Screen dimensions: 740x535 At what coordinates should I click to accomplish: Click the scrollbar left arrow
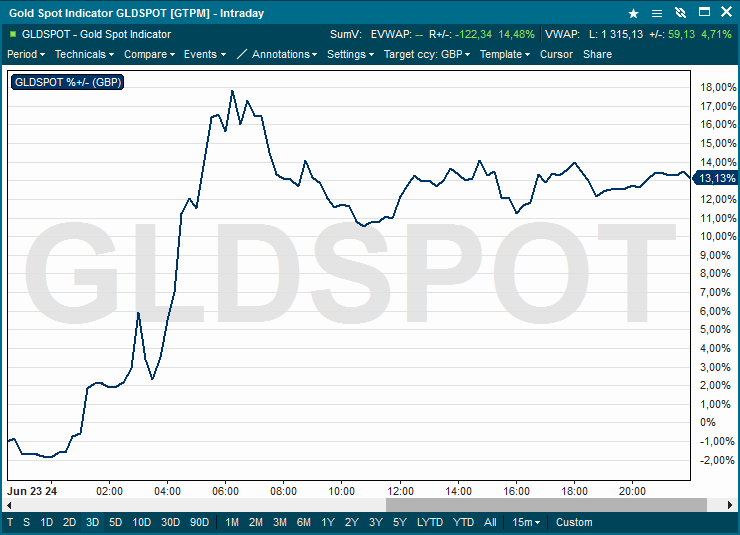(x=9, y=505)
